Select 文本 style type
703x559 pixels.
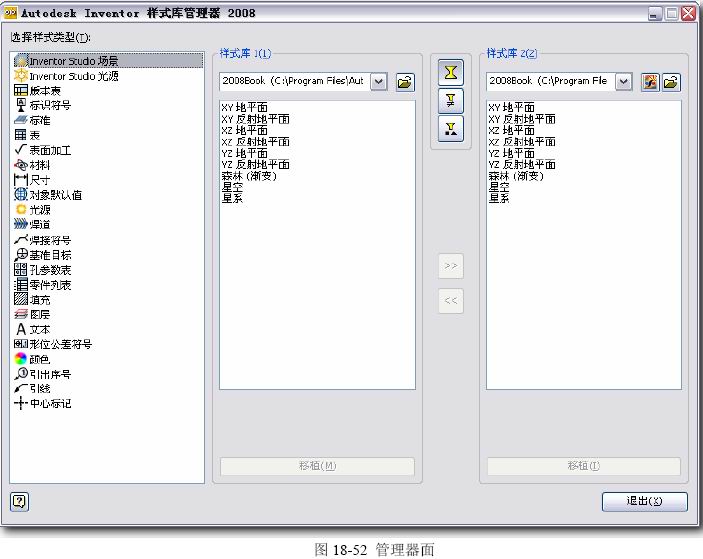[x=32, y=329]
